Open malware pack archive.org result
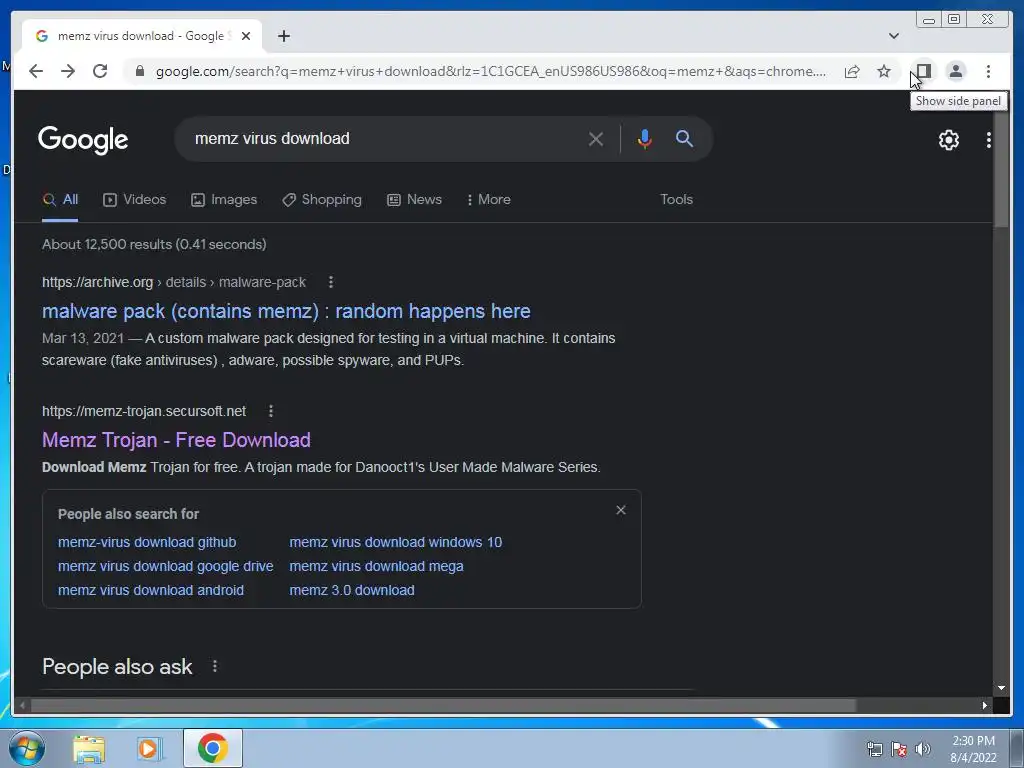 coord(286,311)
